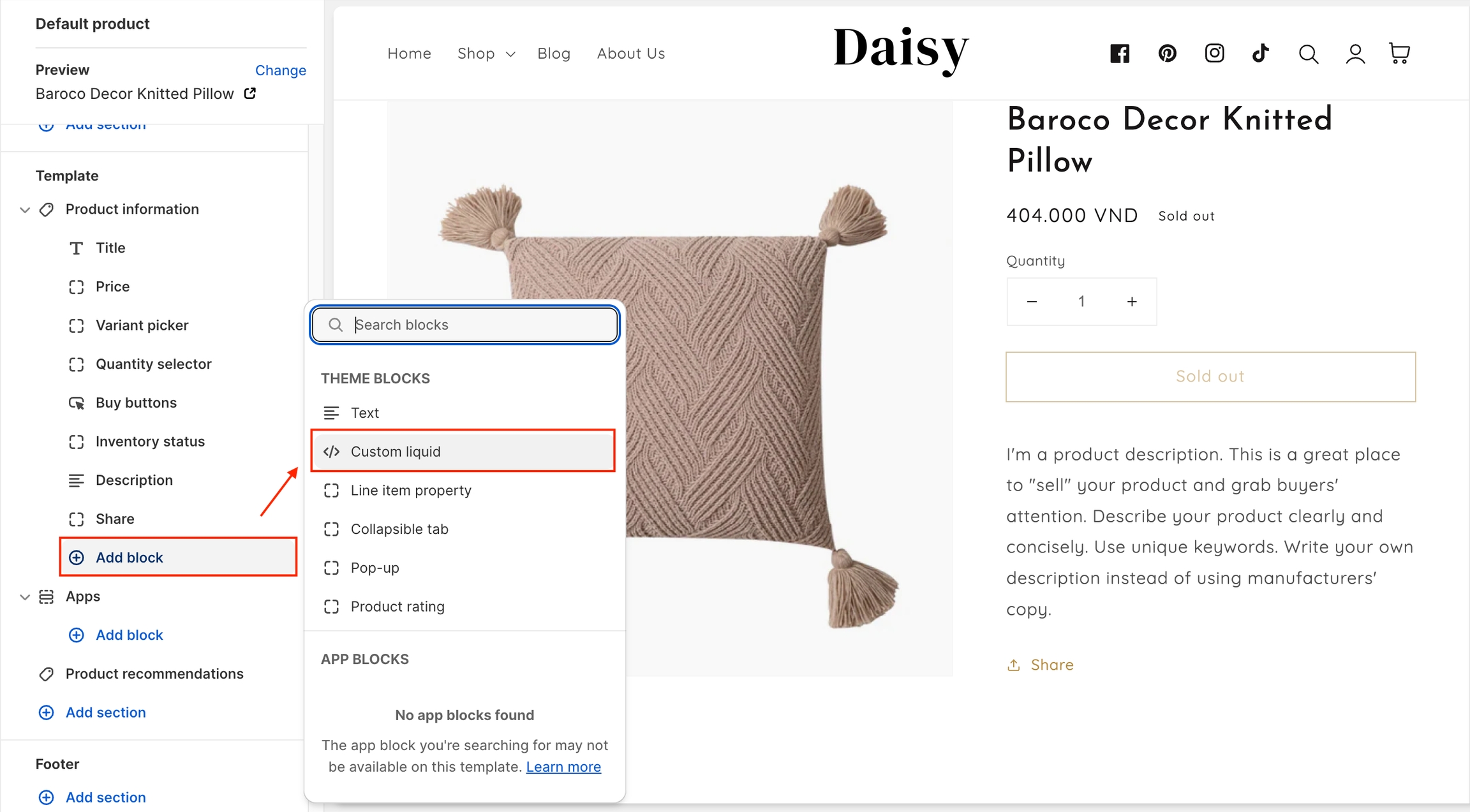Collapse the Apps section chevron
1470x812 pixels.
point(25,597)
